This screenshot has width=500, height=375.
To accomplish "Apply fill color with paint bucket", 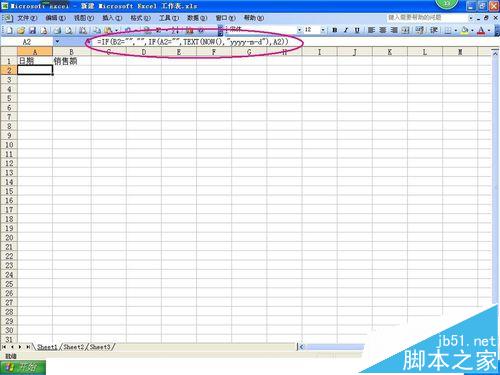I will (465, 30).
